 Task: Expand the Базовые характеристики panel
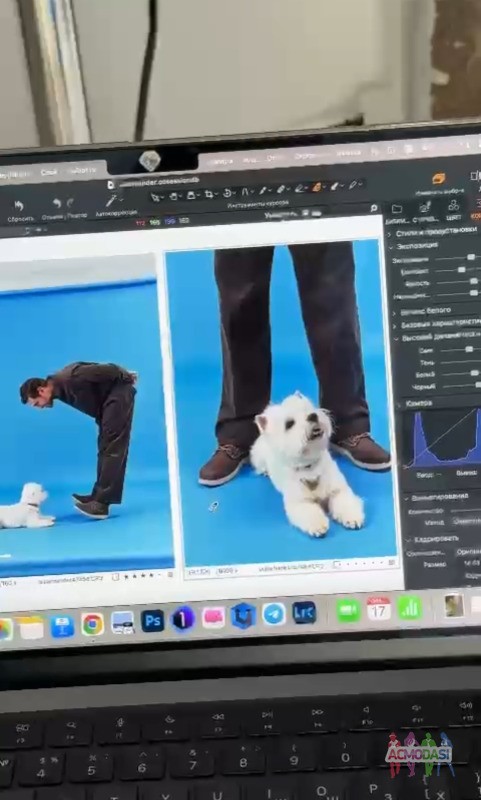pyautogui.click(x=394, y=325)
